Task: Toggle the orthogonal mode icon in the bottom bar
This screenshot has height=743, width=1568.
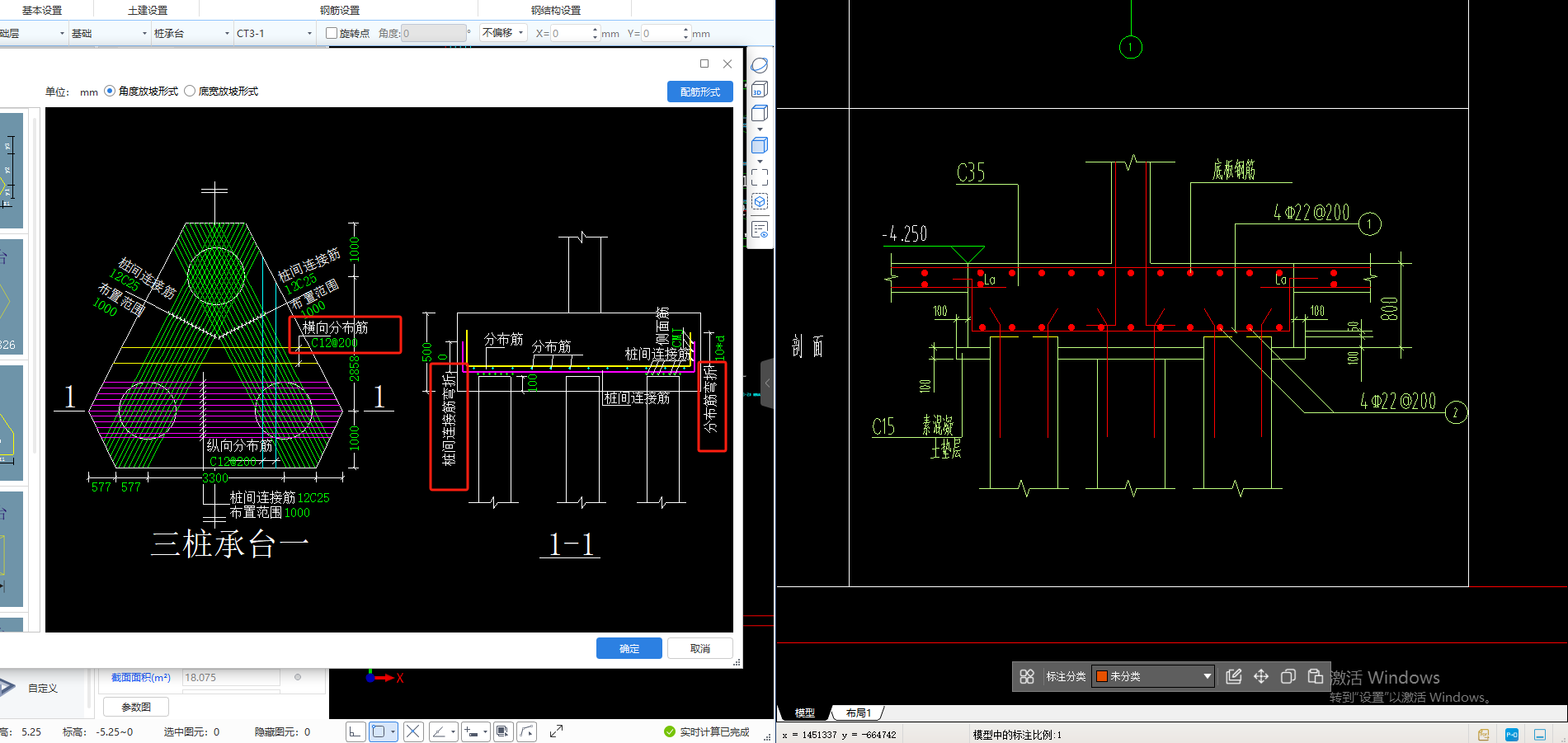Action: [x=356, y=731]
